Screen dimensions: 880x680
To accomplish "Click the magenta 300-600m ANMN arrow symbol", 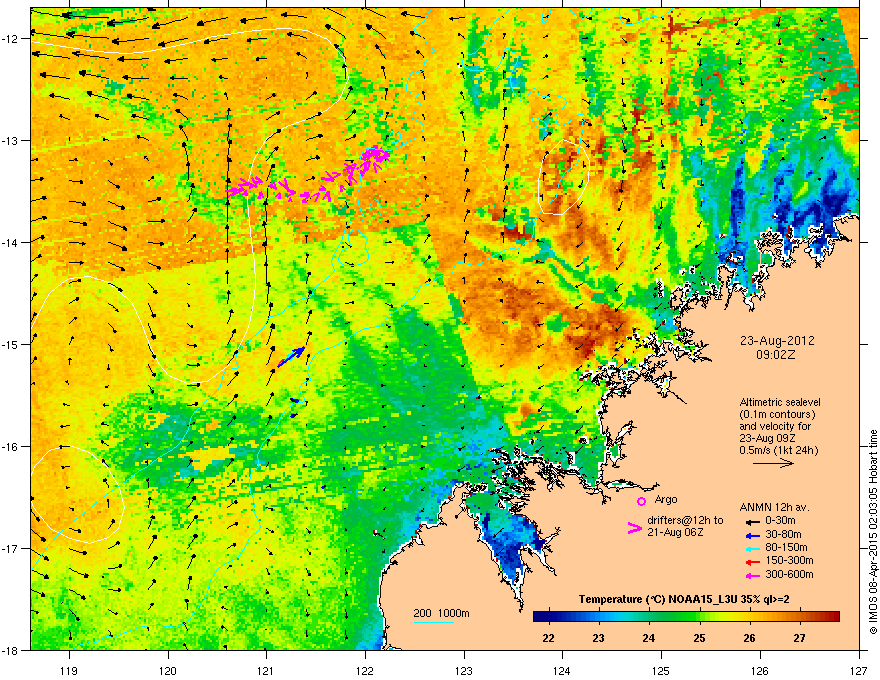I will coord(753,575).
